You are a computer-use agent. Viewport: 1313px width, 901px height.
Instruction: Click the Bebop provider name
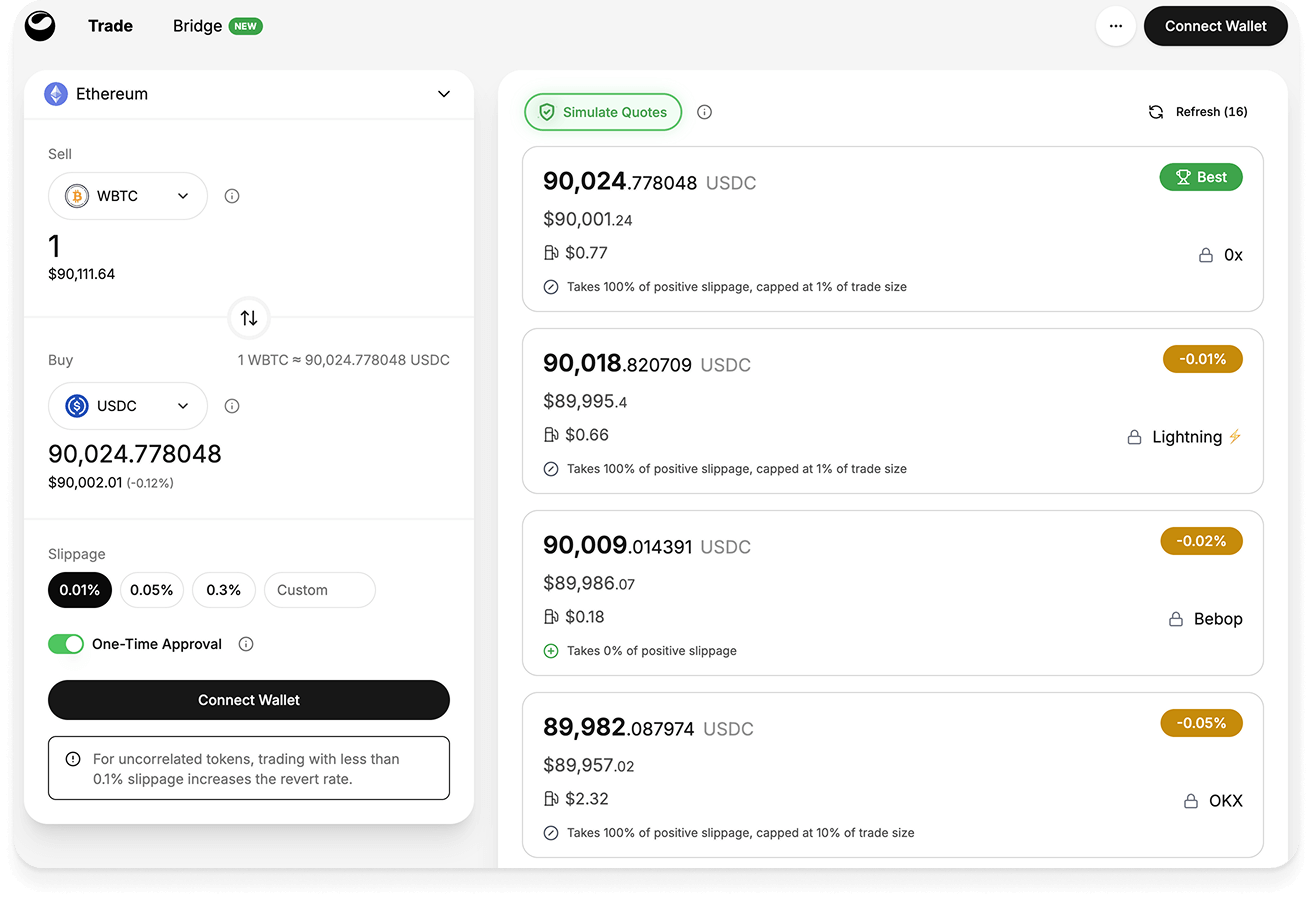tap(1218, 619)
